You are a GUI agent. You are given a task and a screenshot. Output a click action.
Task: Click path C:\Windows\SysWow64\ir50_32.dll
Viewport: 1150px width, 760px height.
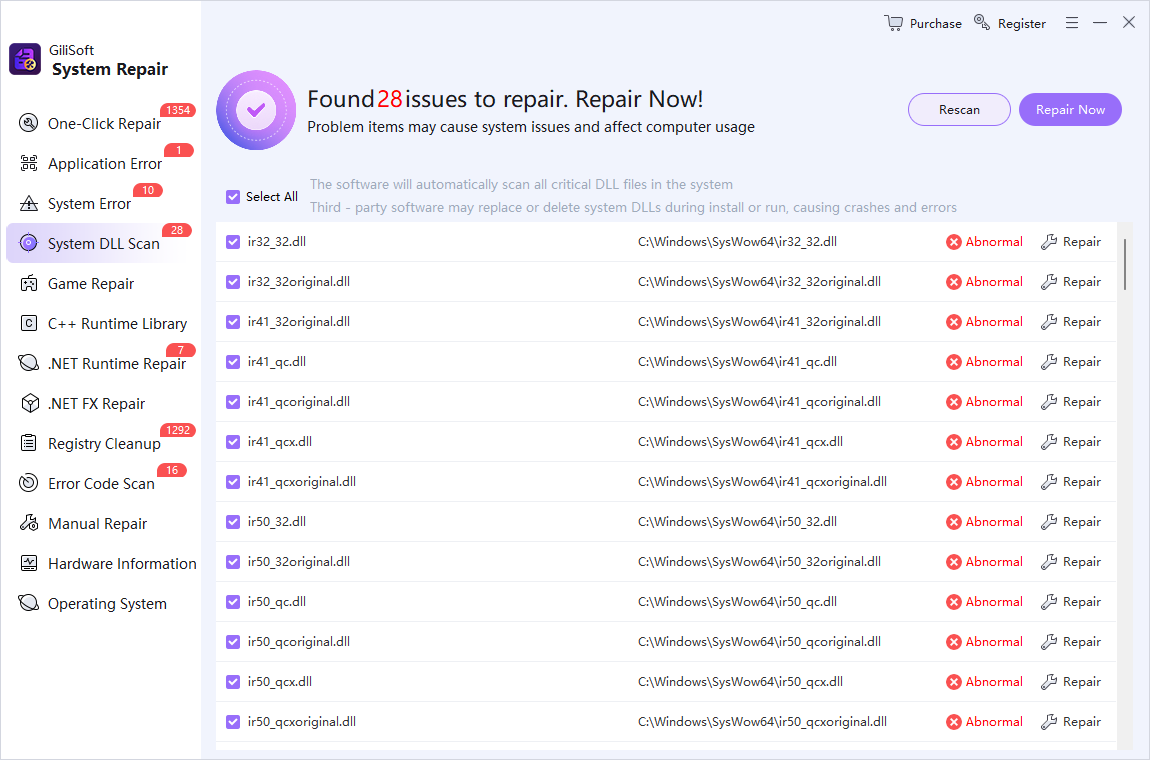tap(737, 522)
